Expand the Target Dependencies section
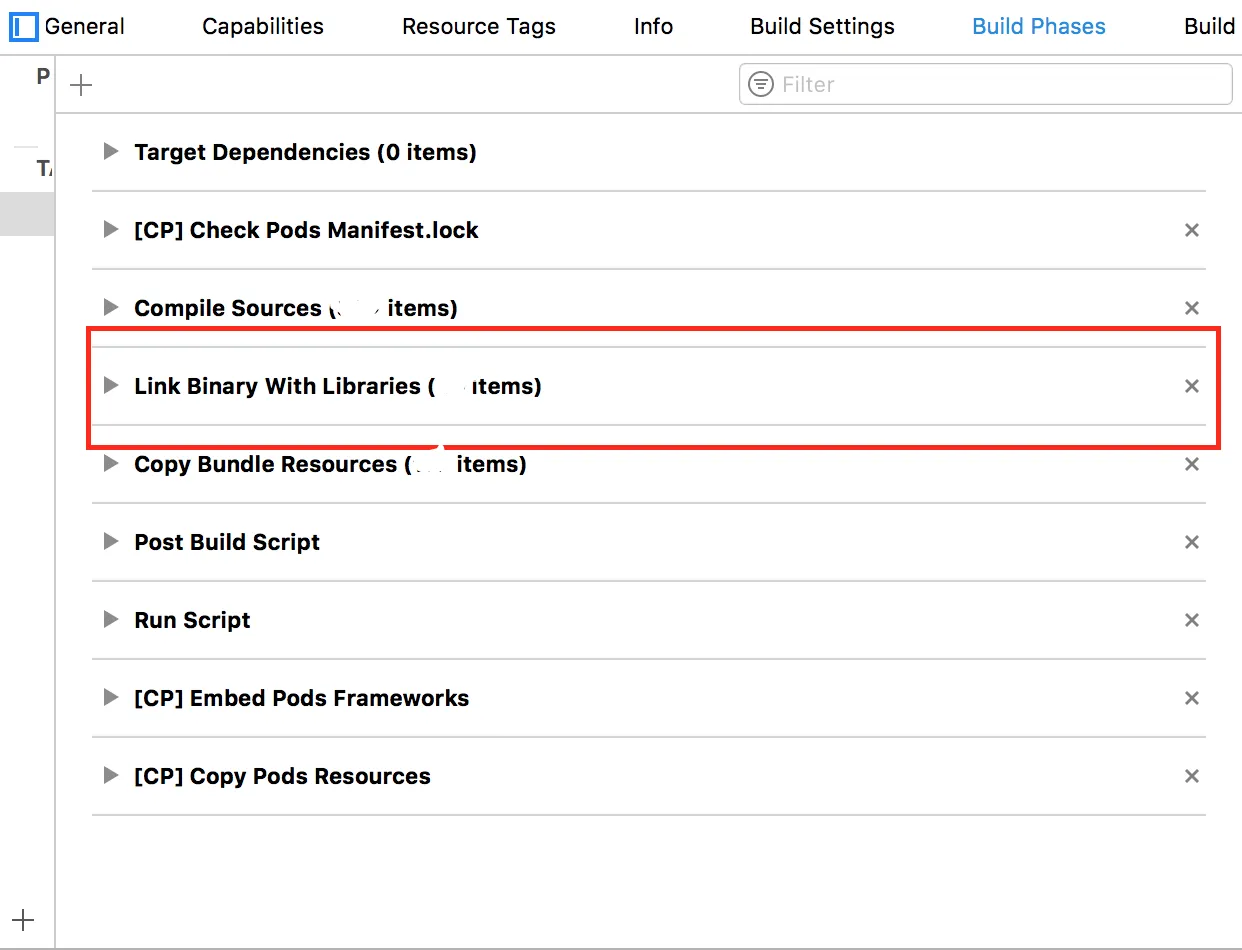Viewport: 1242px width, 950px height. coord(111,152)
